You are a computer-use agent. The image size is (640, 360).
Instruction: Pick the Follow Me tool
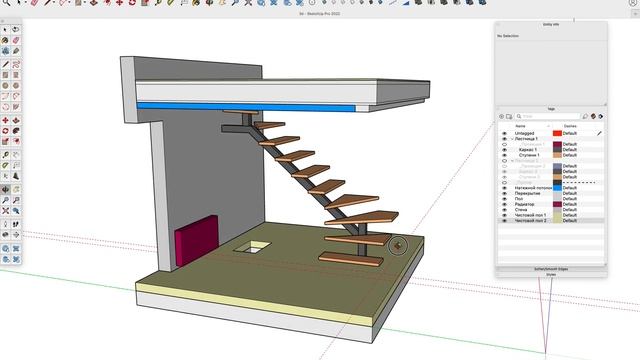[x=16, y=131]
